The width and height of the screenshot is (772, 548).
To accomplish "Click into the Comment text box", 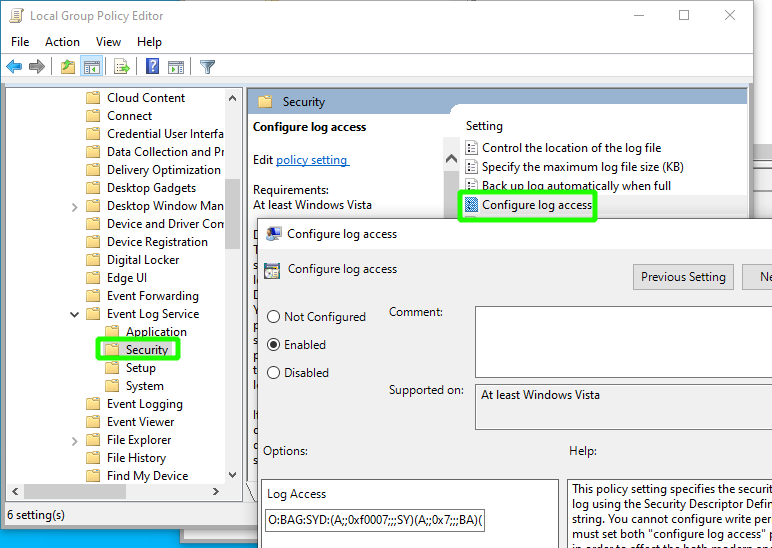I will coord(623,342).
